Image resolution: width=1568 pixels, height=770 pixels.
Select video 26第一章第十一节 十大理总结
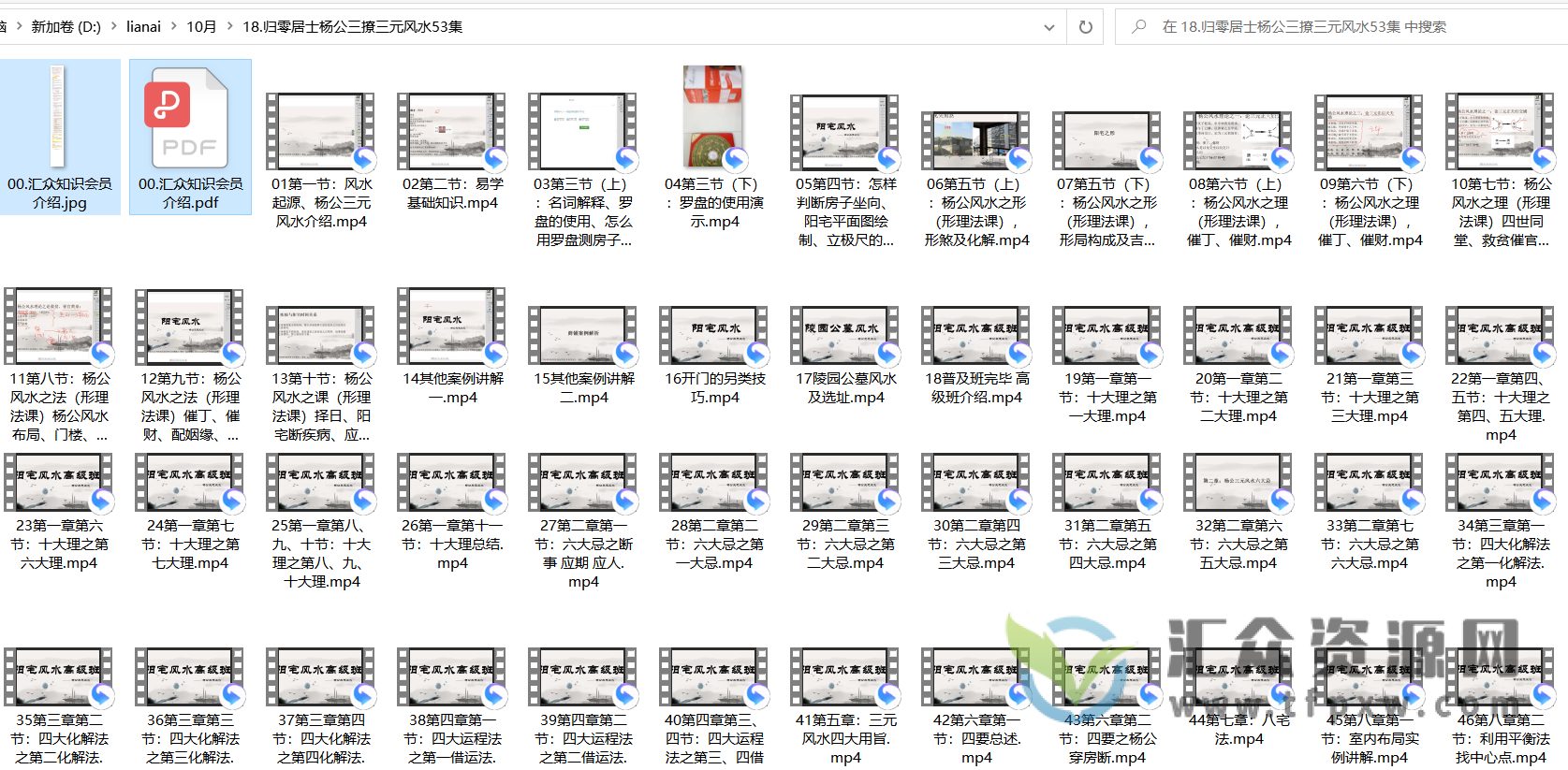pyautogui.click(x=451, y=483)
